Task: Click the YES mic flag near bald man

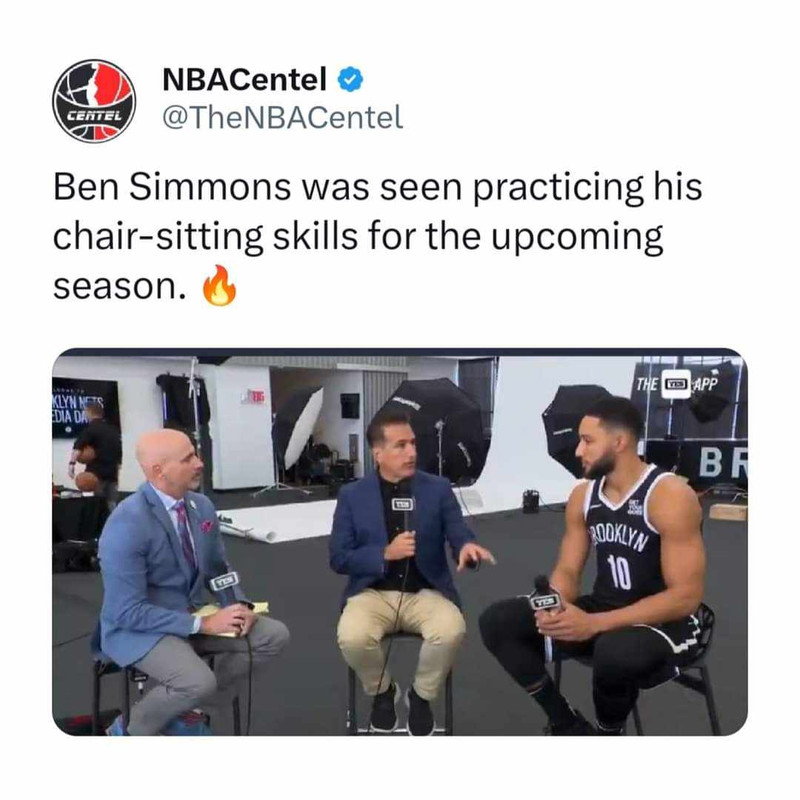Action: tap(223, 582)
